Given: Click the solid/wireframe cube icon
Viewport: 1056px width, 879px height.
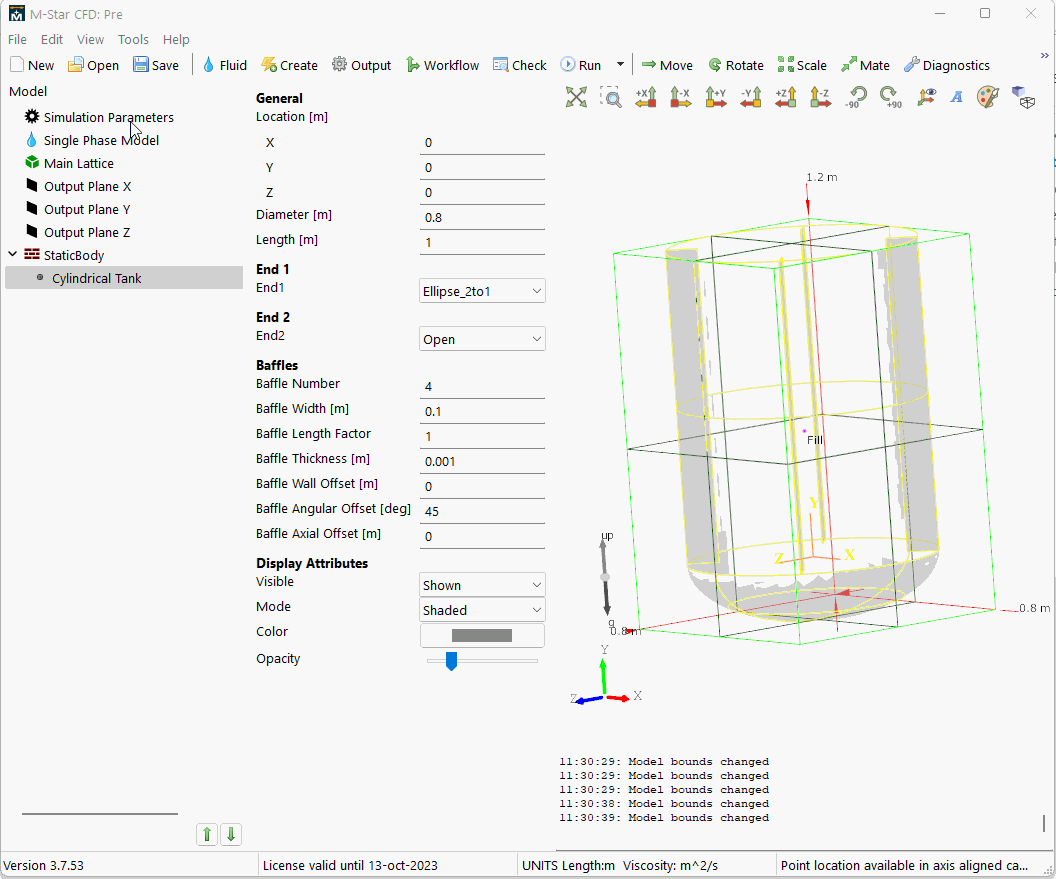Looking at the screenshot, I should click(x=1023, y=97).
